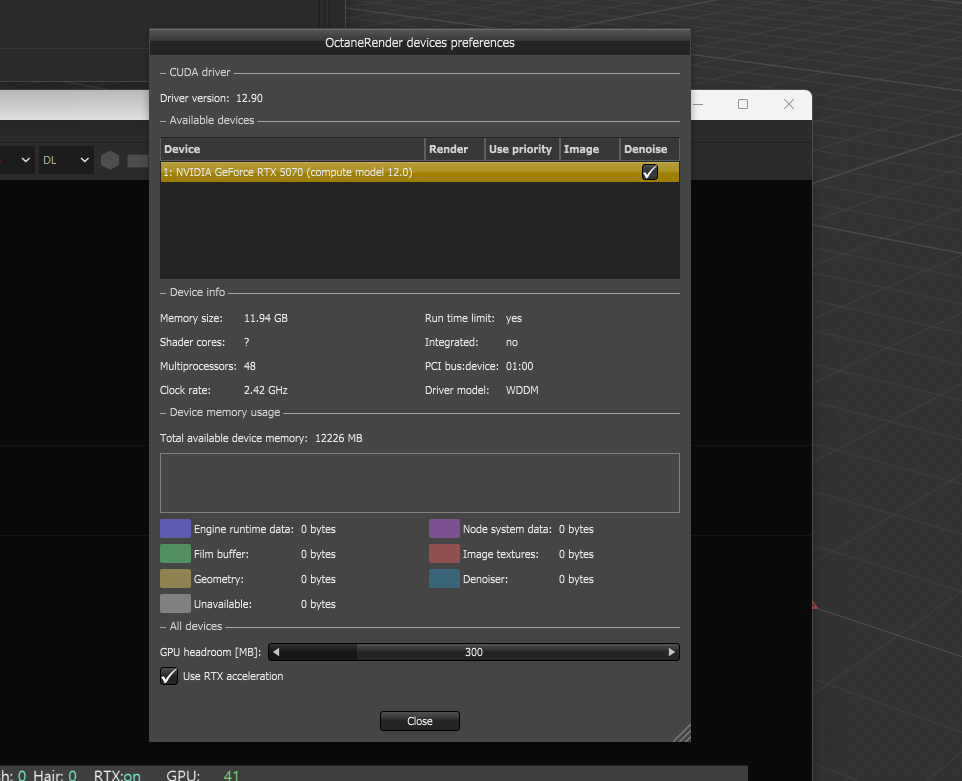Click the Image column header

pyautogui.click(x=590, y=149)
